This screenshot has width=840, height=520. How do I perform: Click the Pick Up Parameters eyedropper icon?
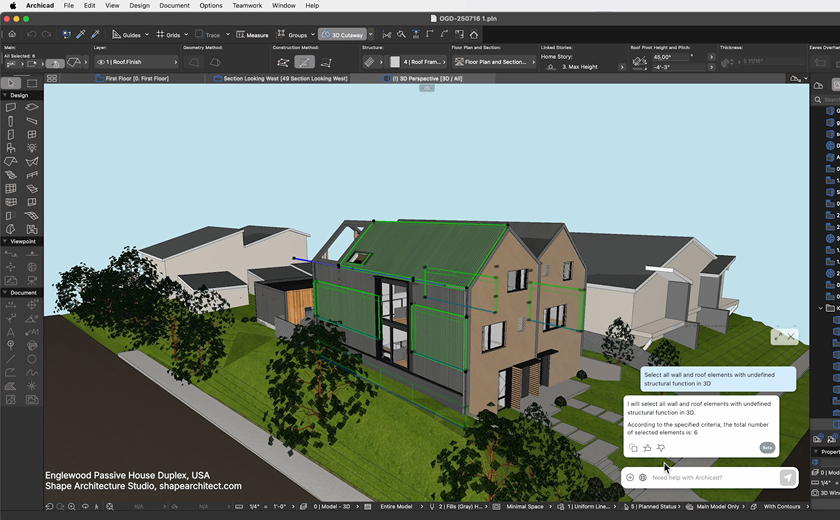(81, 34)
